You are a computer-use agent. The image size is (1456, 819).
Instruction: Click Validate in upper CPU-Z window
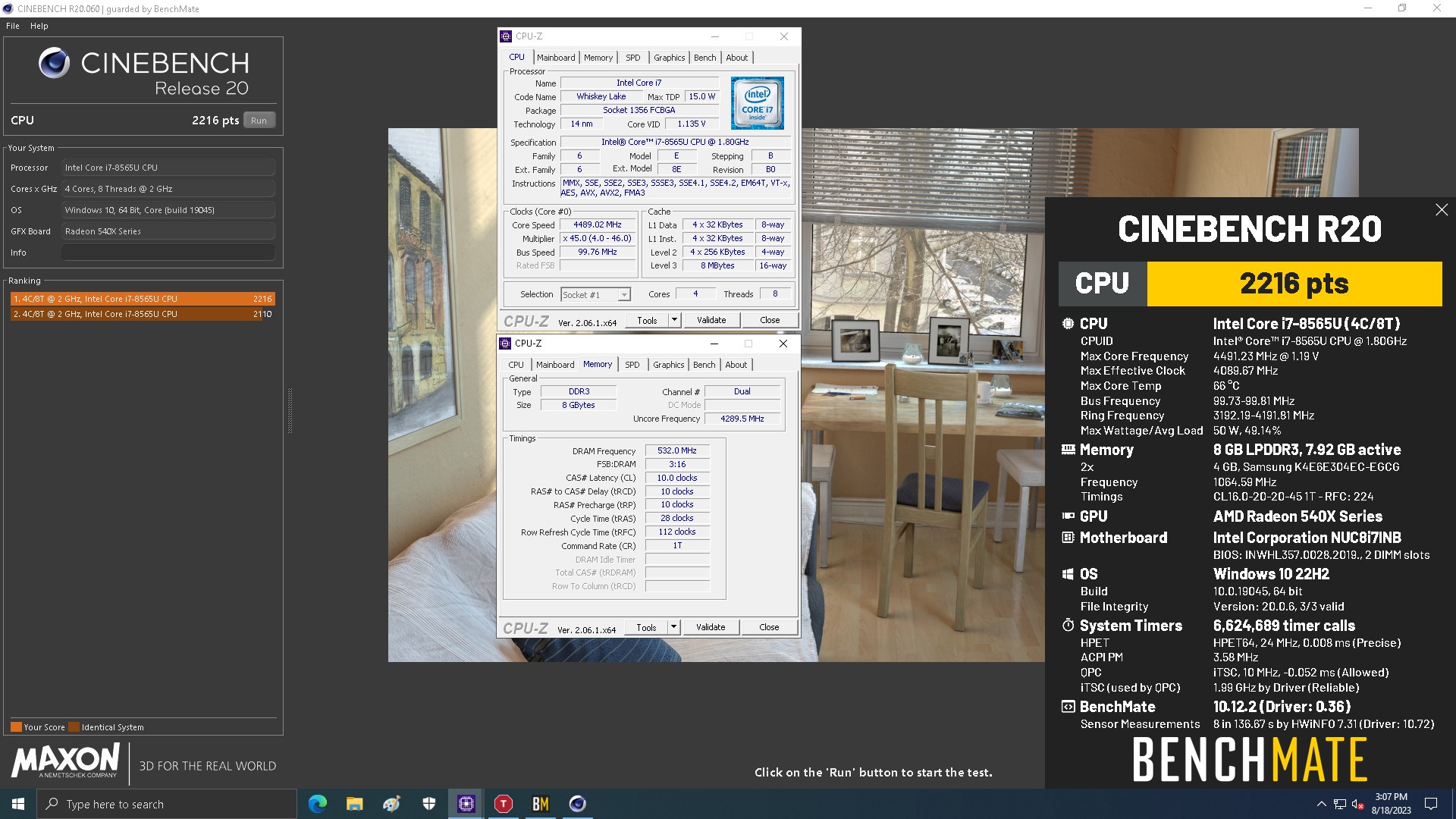click(711, 321)
